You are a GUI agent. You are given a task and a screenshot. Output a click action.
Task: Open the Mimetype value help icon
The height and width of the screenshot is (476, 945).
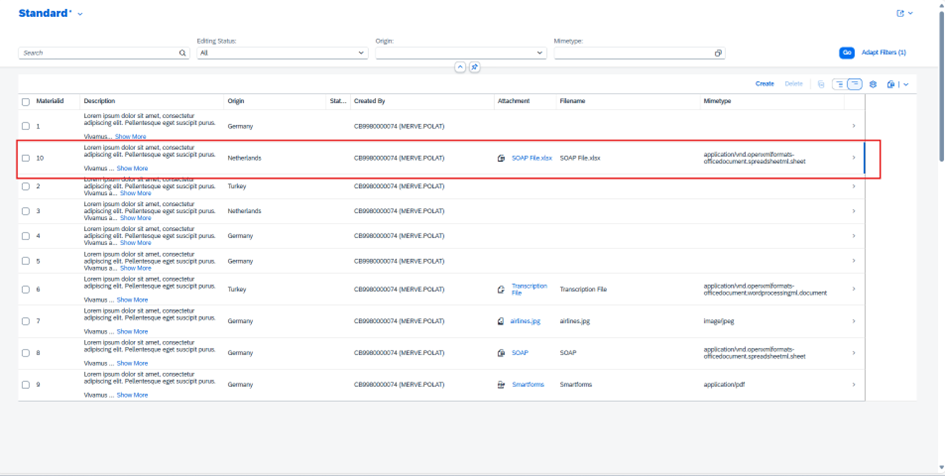[718, 53]
